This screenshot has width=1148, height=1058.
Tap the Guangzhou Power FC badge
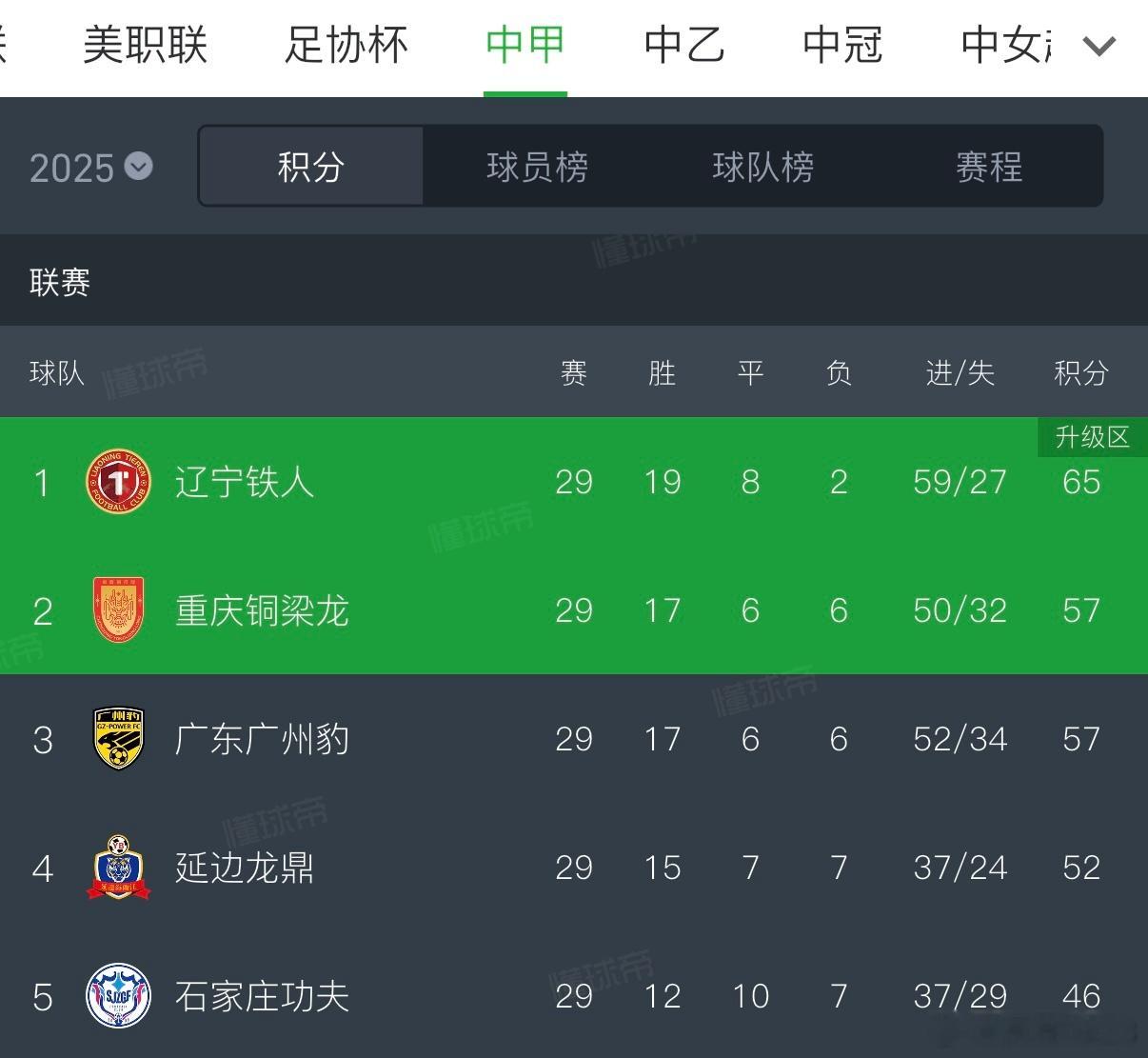118,739
